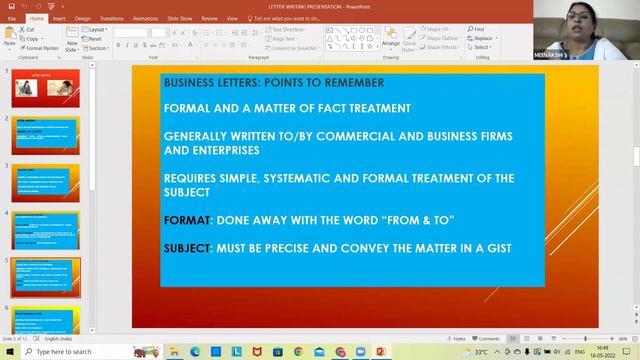Screen dimensions: 640x360
Task: Reset the slide layout
Action: [x=92, y=39]
